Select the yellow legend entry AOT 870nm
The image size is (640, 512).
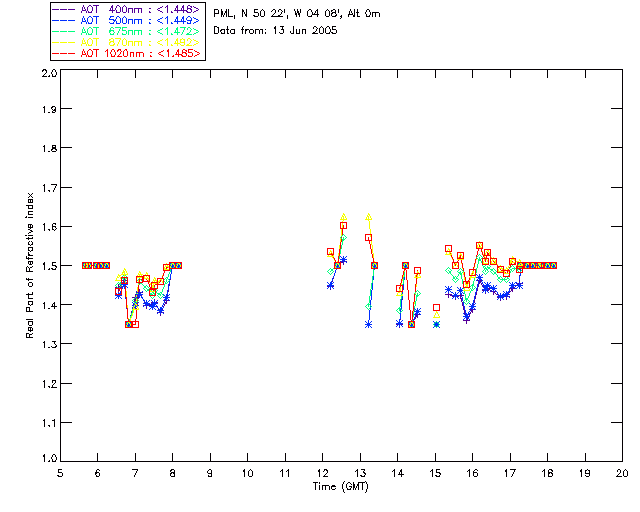tap(127, 42)
